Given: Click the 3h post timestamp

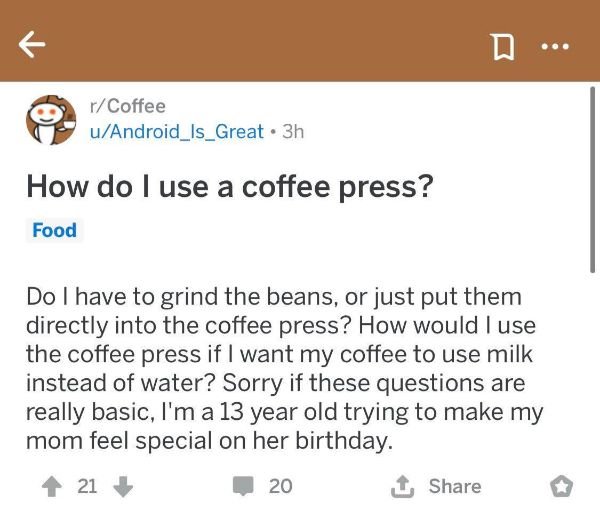Looking at the screenshot, I should point(293,132).
